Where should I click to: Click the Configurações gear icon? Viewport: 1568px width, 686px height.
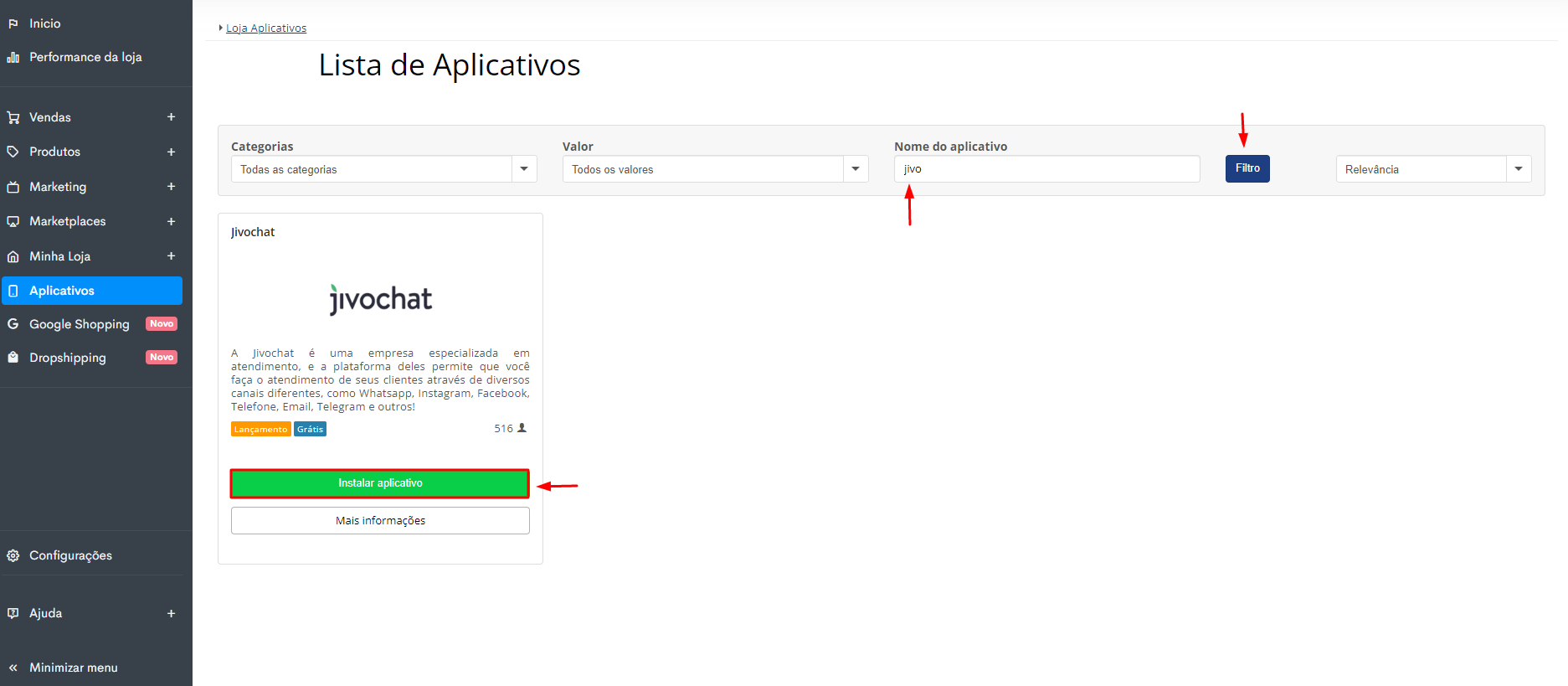13,555
